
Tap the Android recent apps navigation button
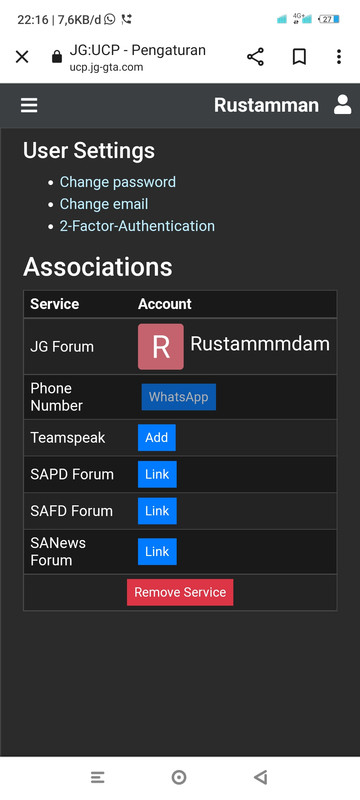pyautogui.click(x=98, y=778)
